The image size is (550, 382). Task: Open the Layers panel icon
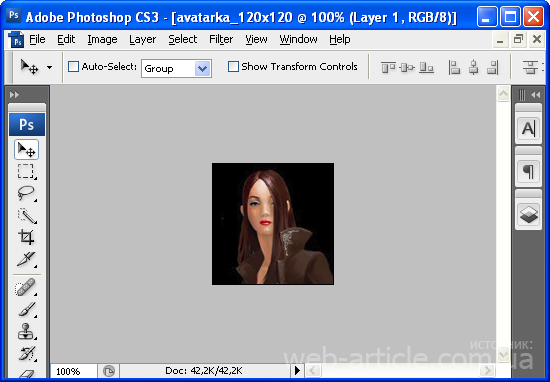click(528, 214)
